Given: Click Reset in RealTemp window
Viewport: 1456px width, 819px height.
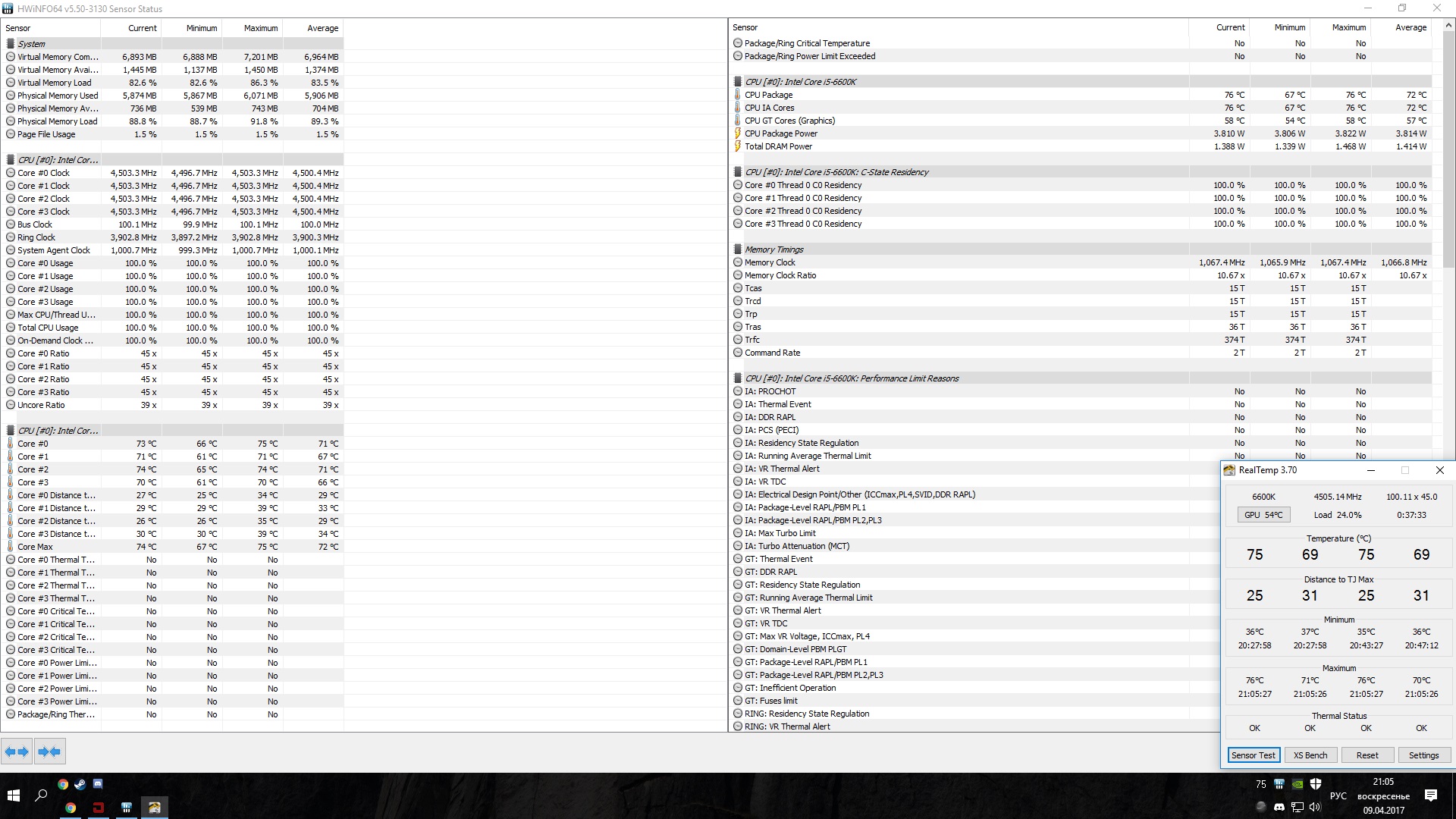Looking at the screenshot, I should coord(1367,755).
